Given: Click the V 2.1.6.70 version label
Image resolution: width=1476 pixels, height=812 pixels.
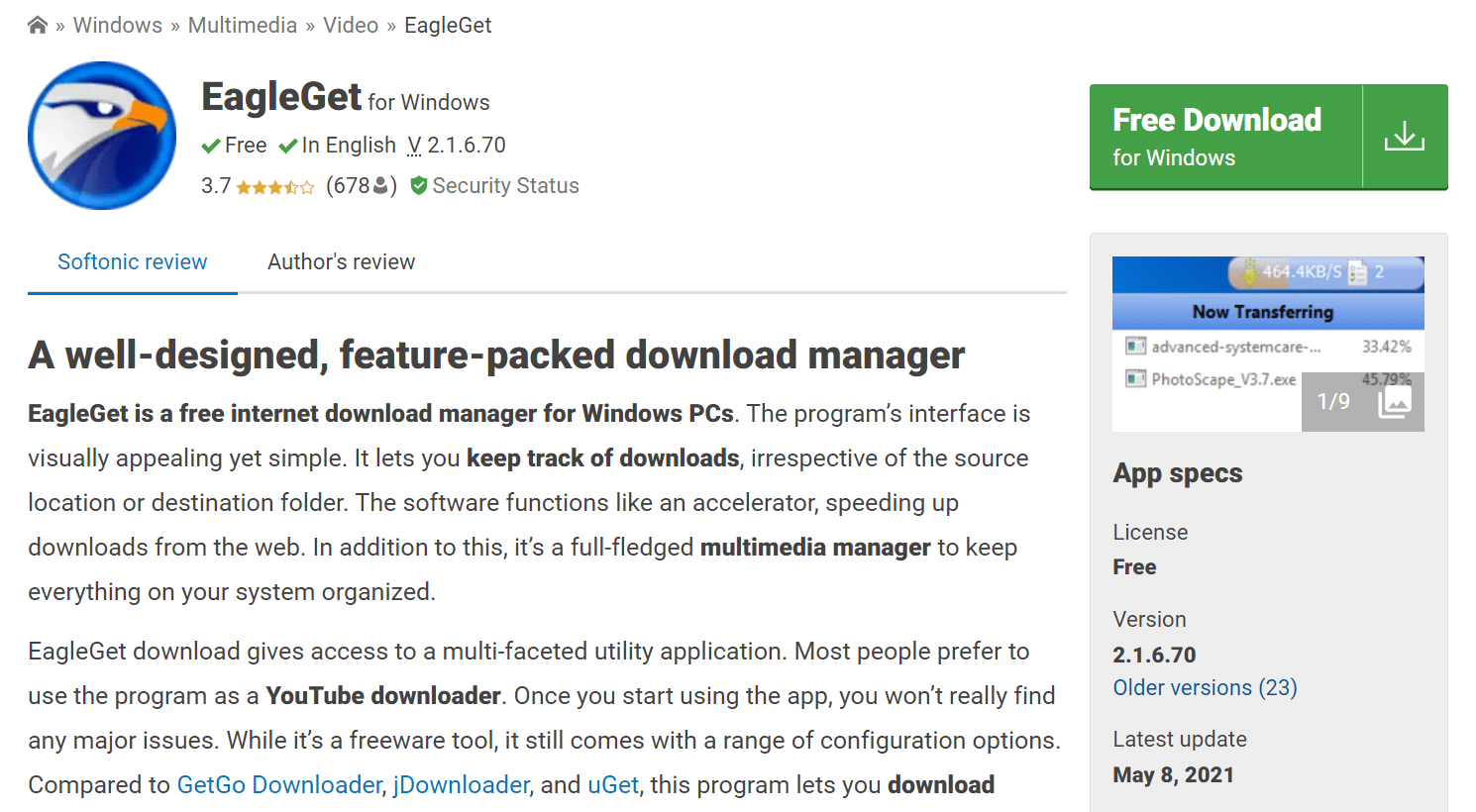Looking at the screenshot, I should point(457,145).
